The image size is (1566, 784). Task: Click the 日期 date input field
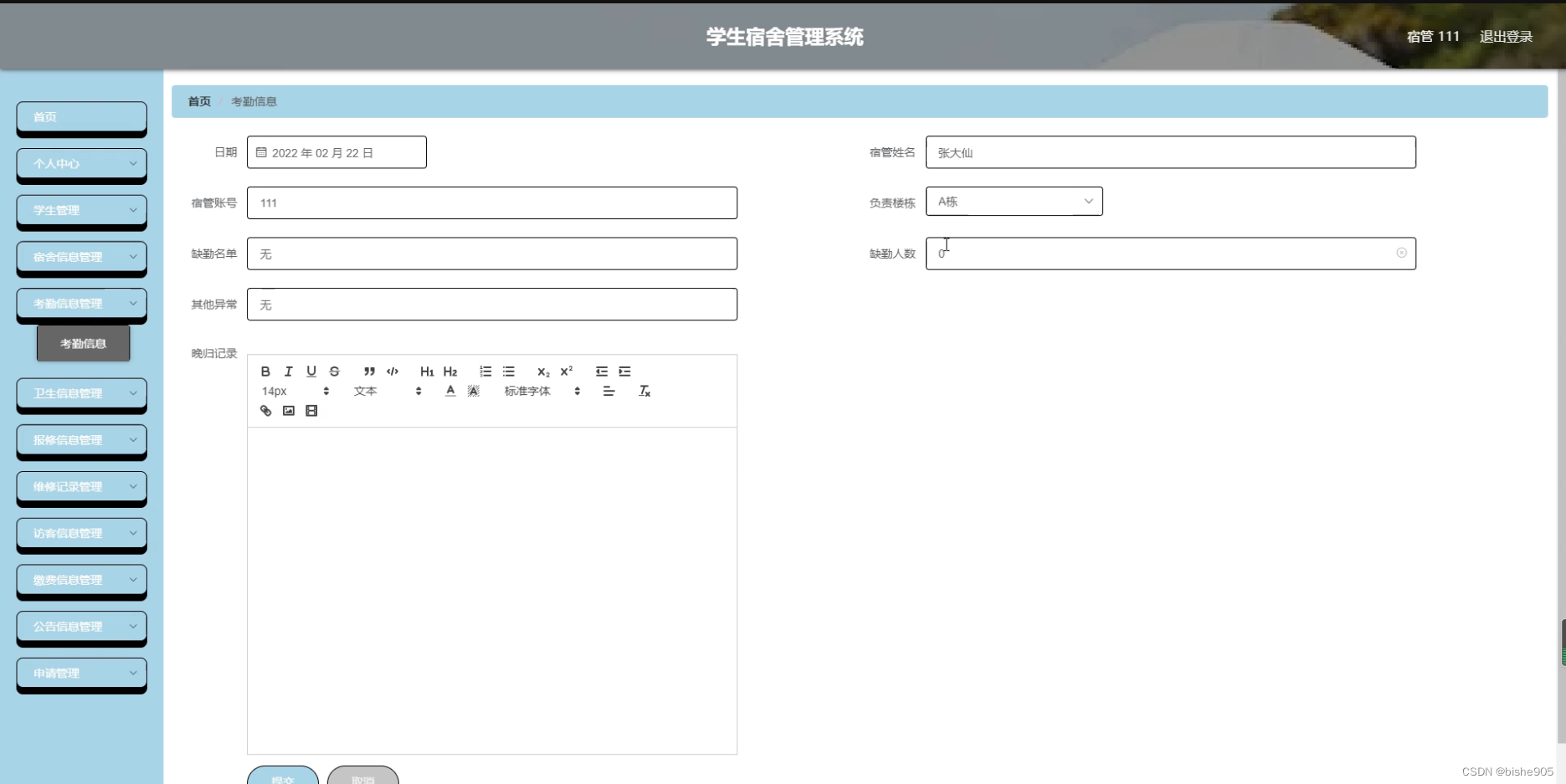(336, 151)
